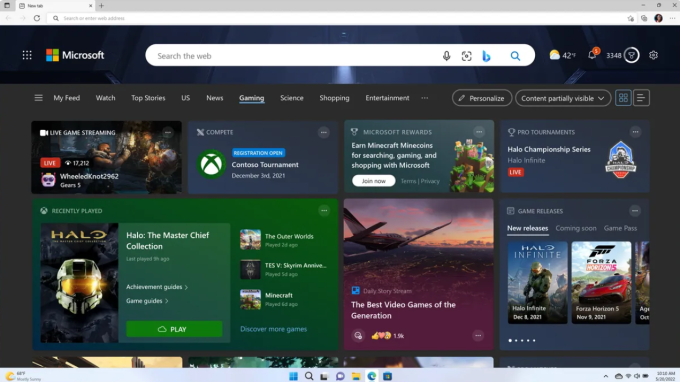Open Rewards points 3348 badge
The image size is (680, 382).
coord(622,55)
